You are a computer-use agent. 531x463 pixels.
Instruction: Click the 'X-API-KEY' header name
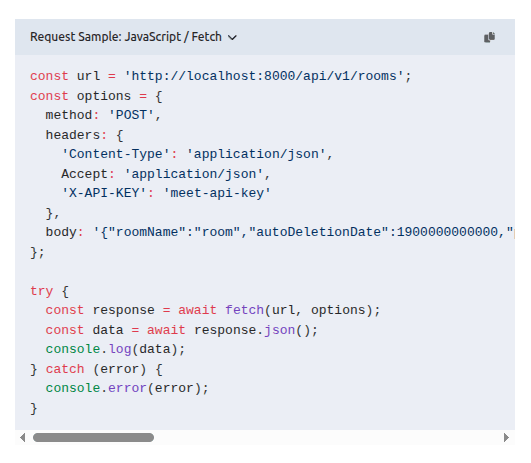click(x=104, y=193)
